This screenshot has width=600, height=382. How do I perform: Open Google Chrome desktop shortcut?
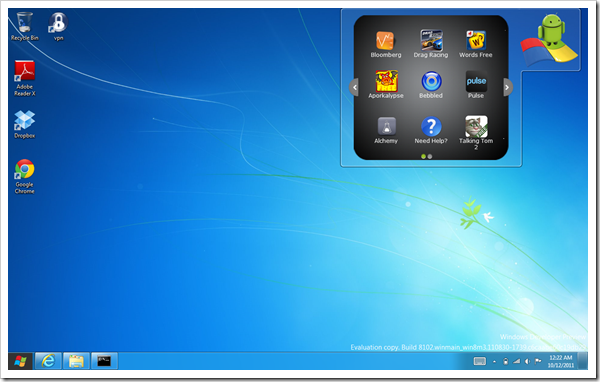(x=24, y=176)
